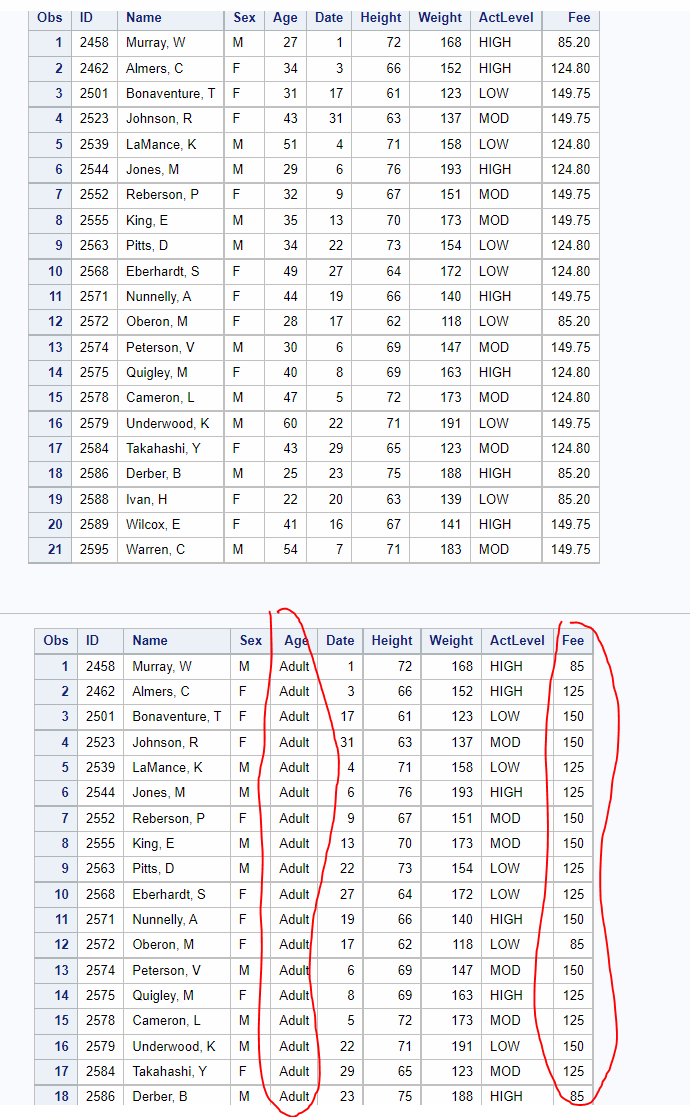Select Adult cell in Peterson, V row
690x1117 pixels.
[x=294, y=971]
